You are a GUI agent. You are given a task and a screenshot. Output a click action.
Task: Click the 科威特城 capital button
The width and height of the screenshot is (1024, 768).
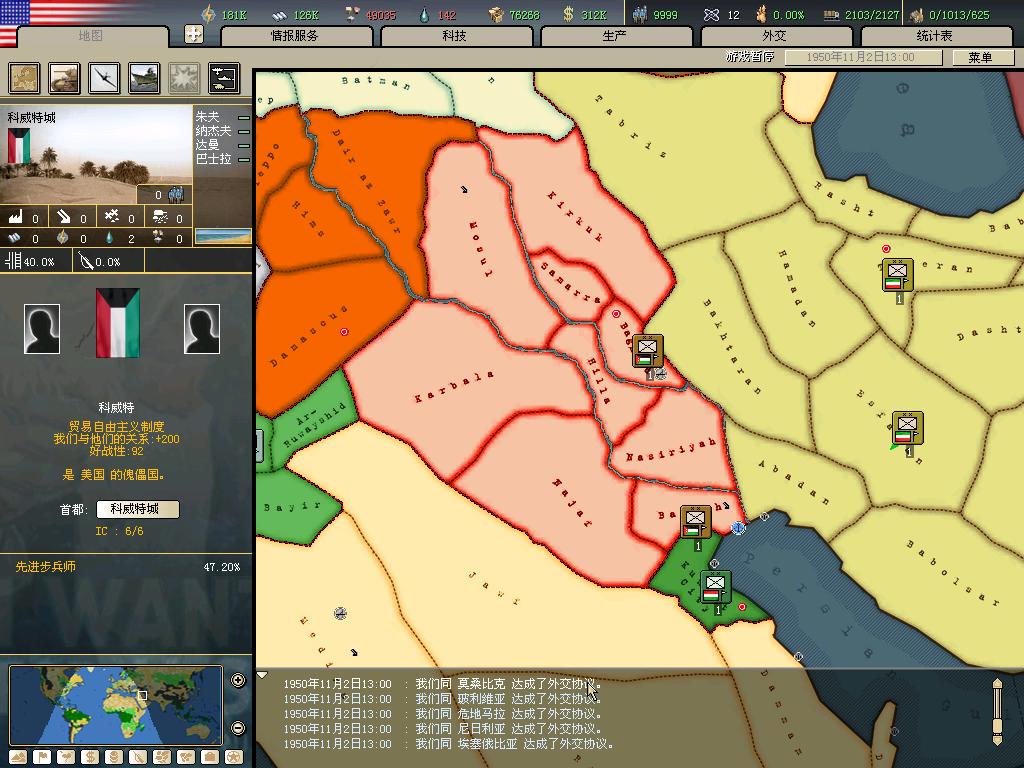coord(137,509)
